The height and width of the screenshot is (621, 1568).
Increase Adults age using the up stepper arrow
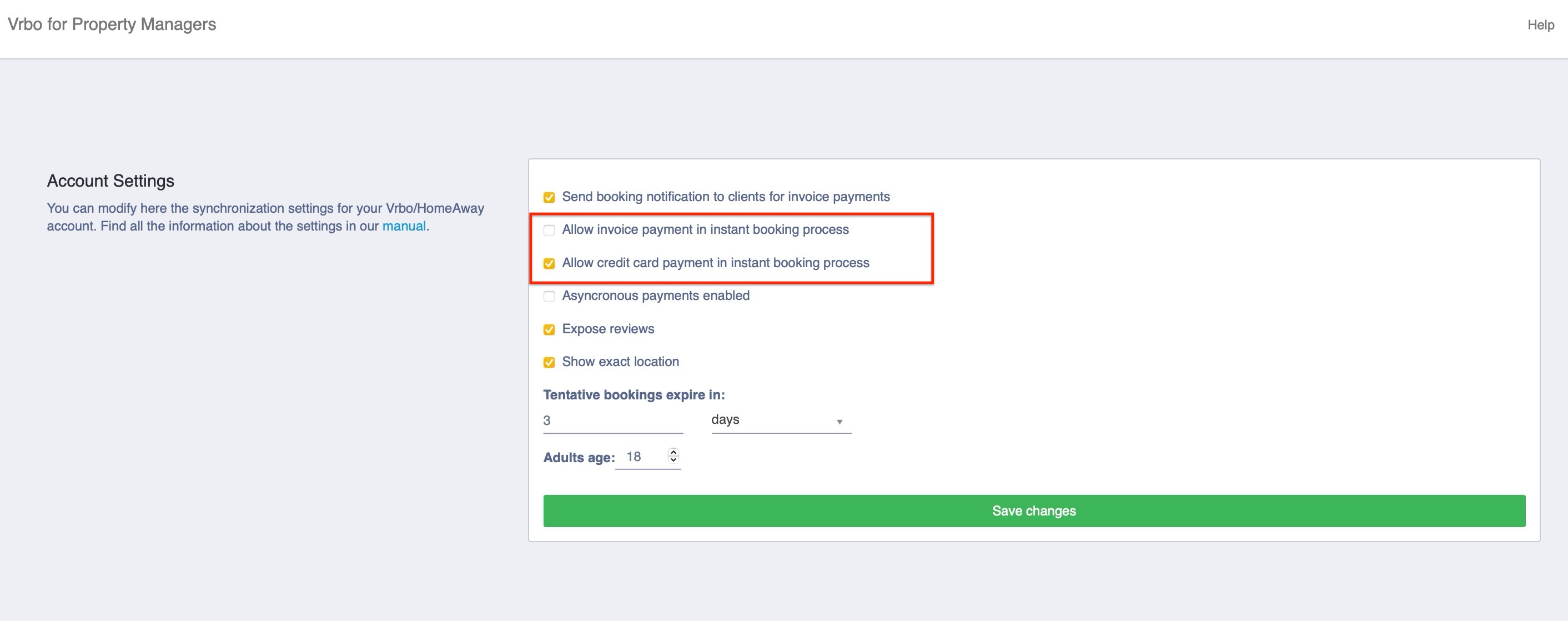click(673, 452)
